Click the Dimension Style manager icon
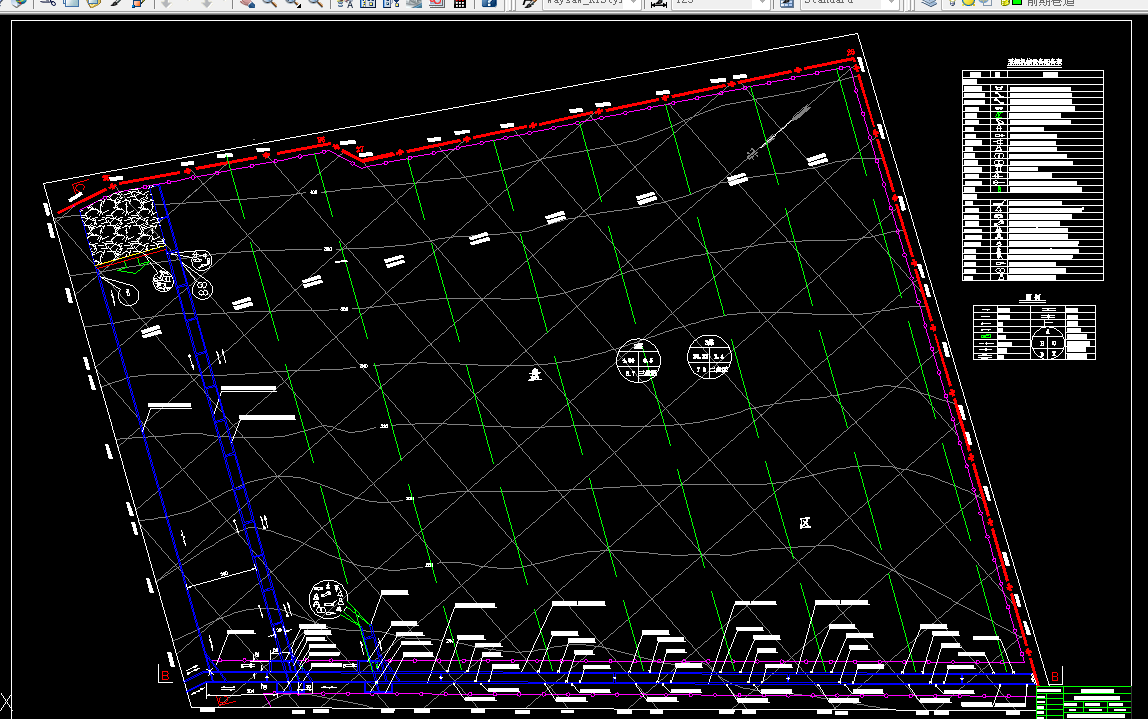Screen dimensions: 1148x719 click(x=658, y=3)
